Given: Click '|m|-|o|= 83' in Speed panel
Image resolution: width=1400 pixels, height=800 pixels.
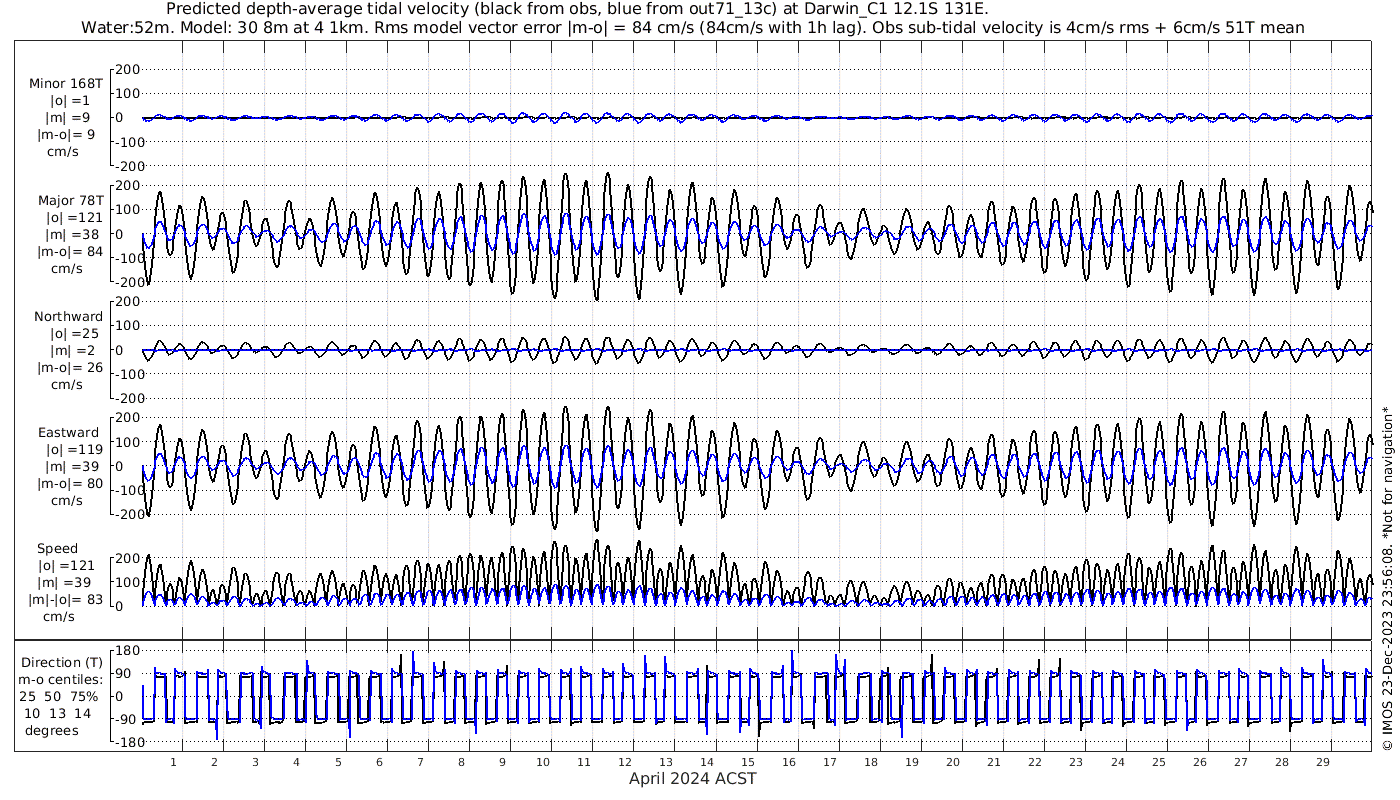Looking at the screenshot, I should click(66, 600).
